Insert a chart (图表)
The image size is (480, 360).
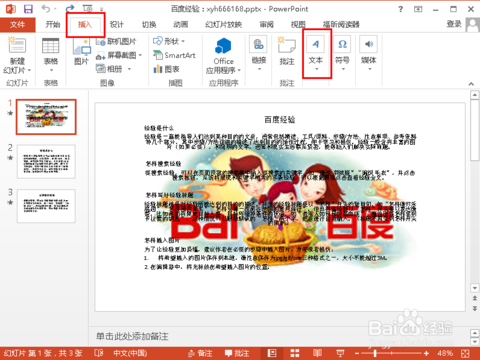pyautogui.click(x=166, y=69)
